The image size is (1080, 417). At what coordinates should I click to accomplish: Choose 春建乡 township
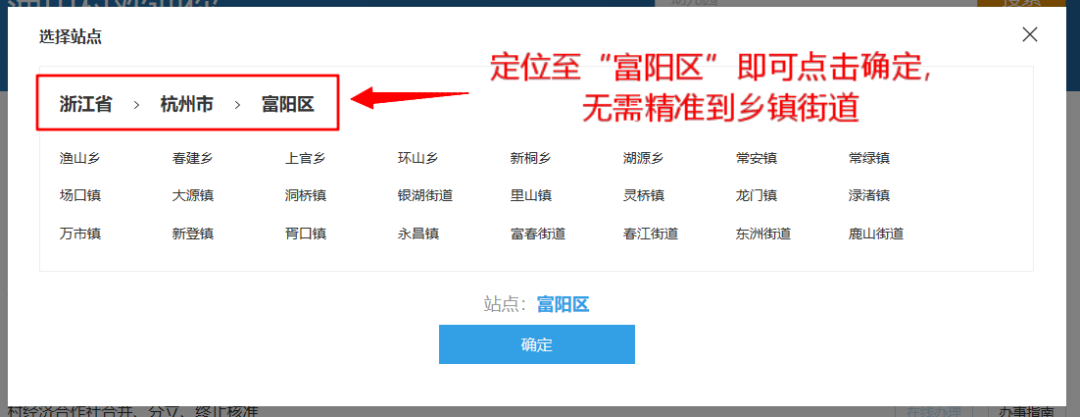pos(192,159)
